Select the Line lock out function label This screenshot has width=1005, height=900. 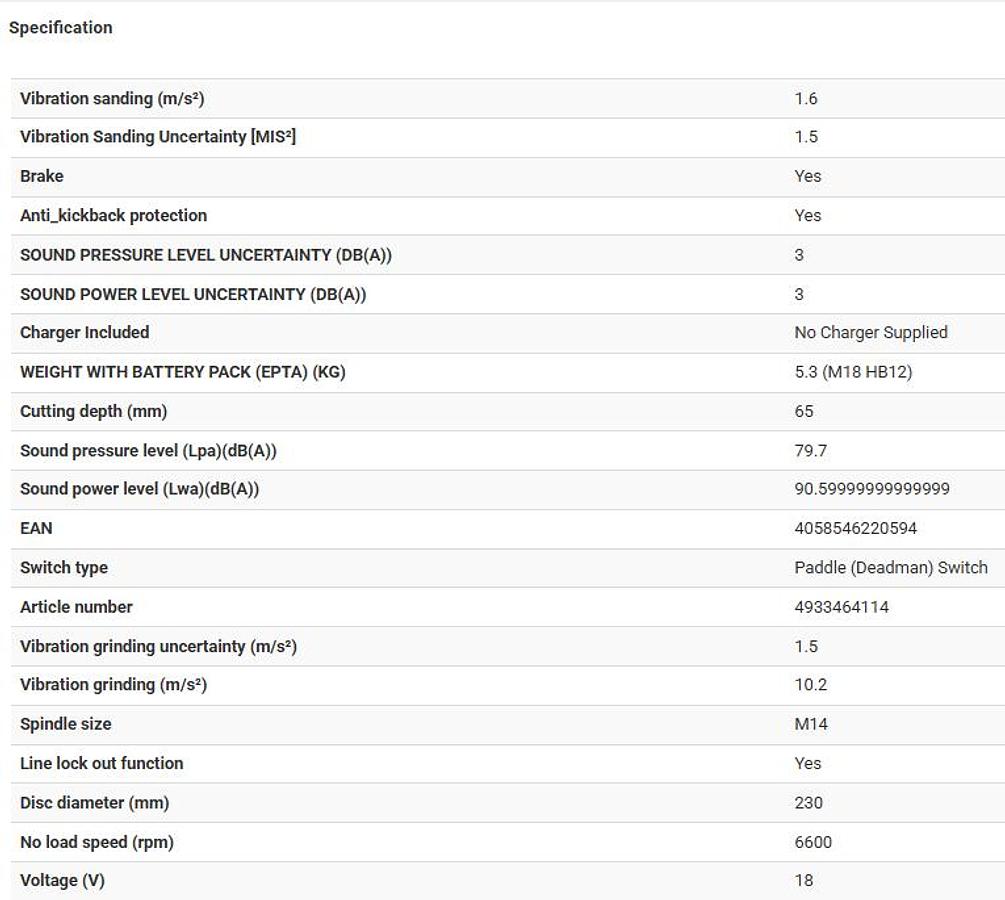pos(101,763)
